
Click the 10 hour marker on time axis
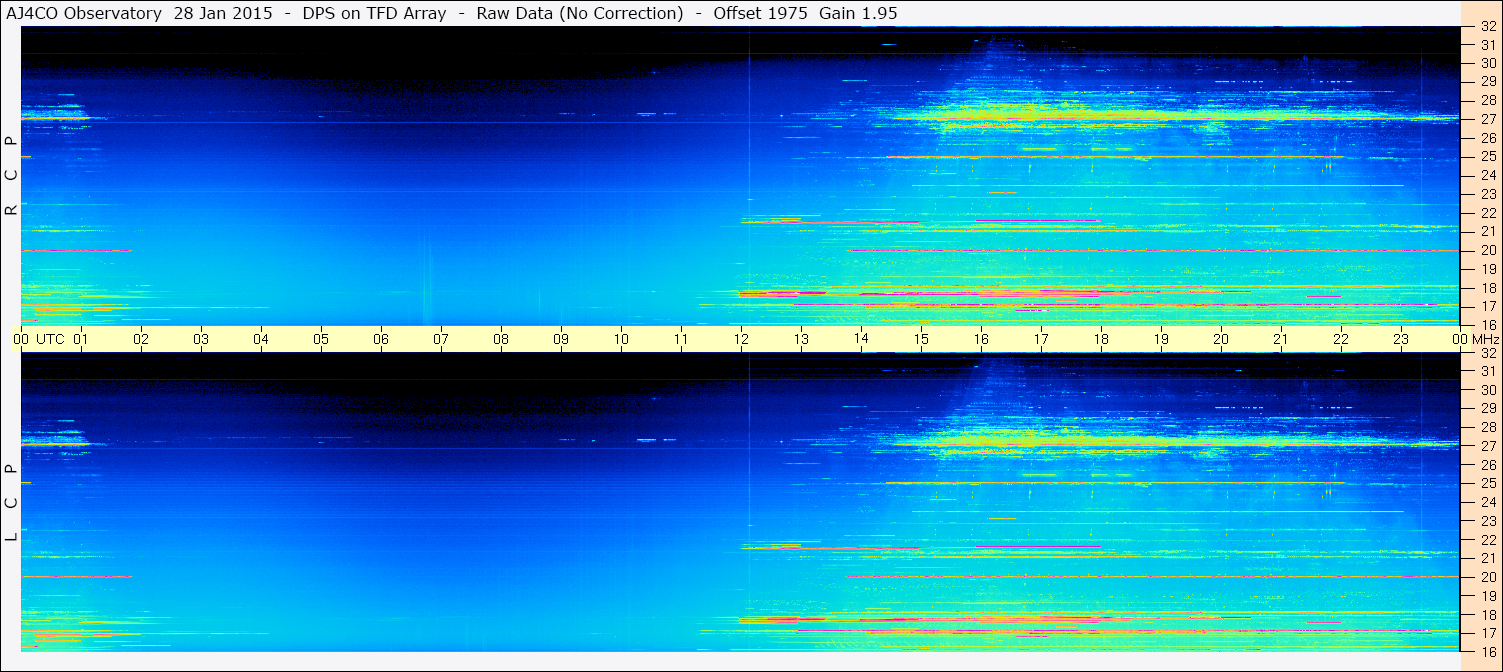[621, 339]
